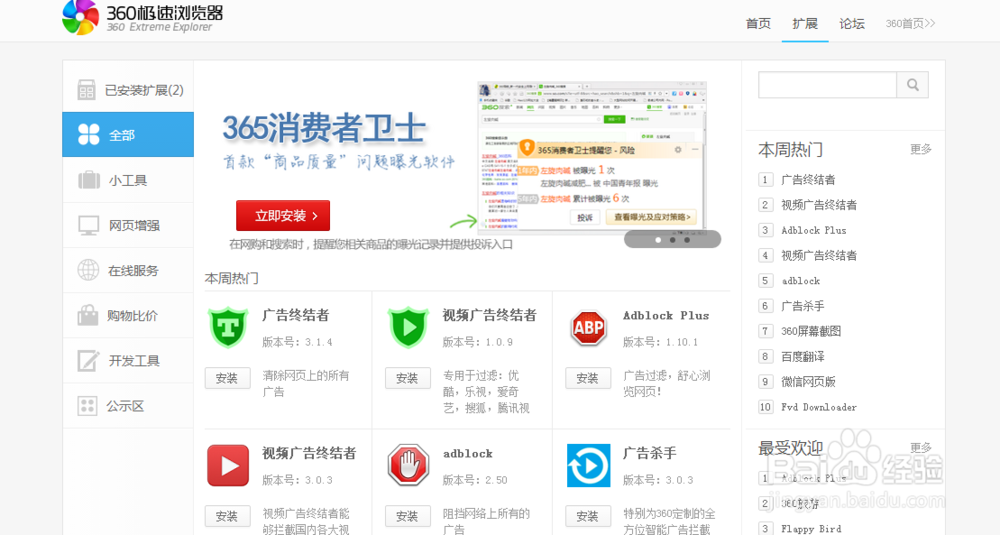Screen dimensions: 1000x535
Task: Select the first banner carousel dot
Action: click(x=658, y=240)
